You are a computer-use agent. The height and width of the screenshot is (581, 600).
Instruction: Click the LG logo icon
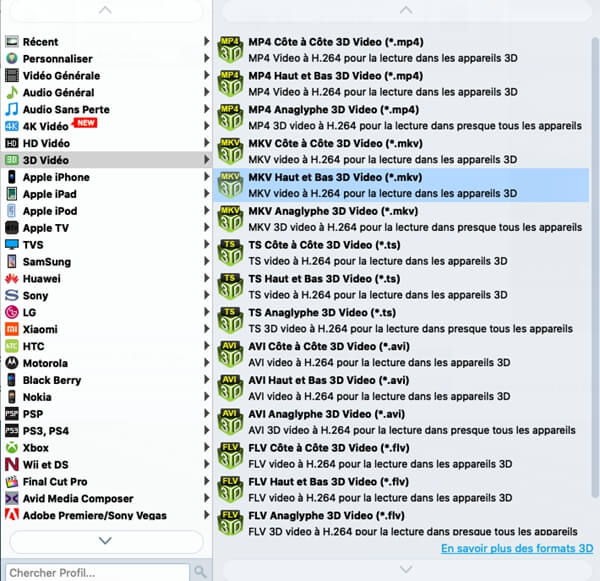coord(11,312)
